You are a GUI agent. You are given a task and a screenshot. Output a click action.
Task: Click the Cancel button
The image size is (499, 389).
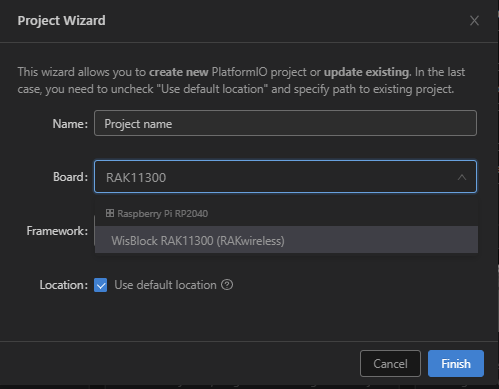(x=390, y=363)
